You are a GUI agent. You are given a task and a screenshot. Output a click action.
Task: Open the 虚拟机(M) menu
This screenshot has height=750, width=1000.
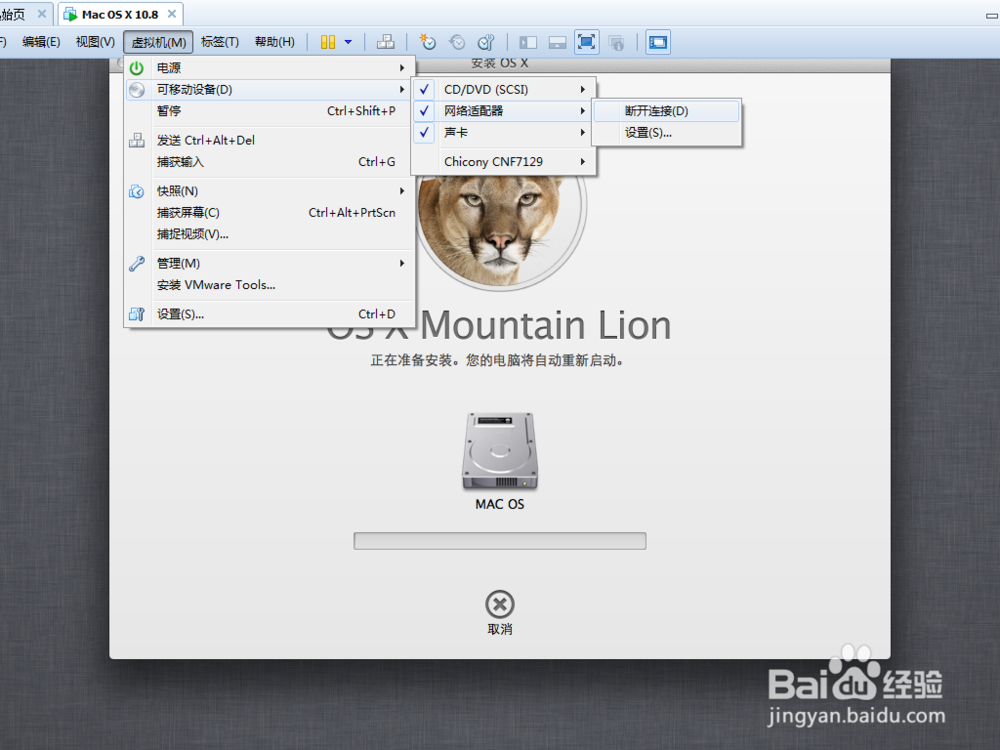[158, 42]
